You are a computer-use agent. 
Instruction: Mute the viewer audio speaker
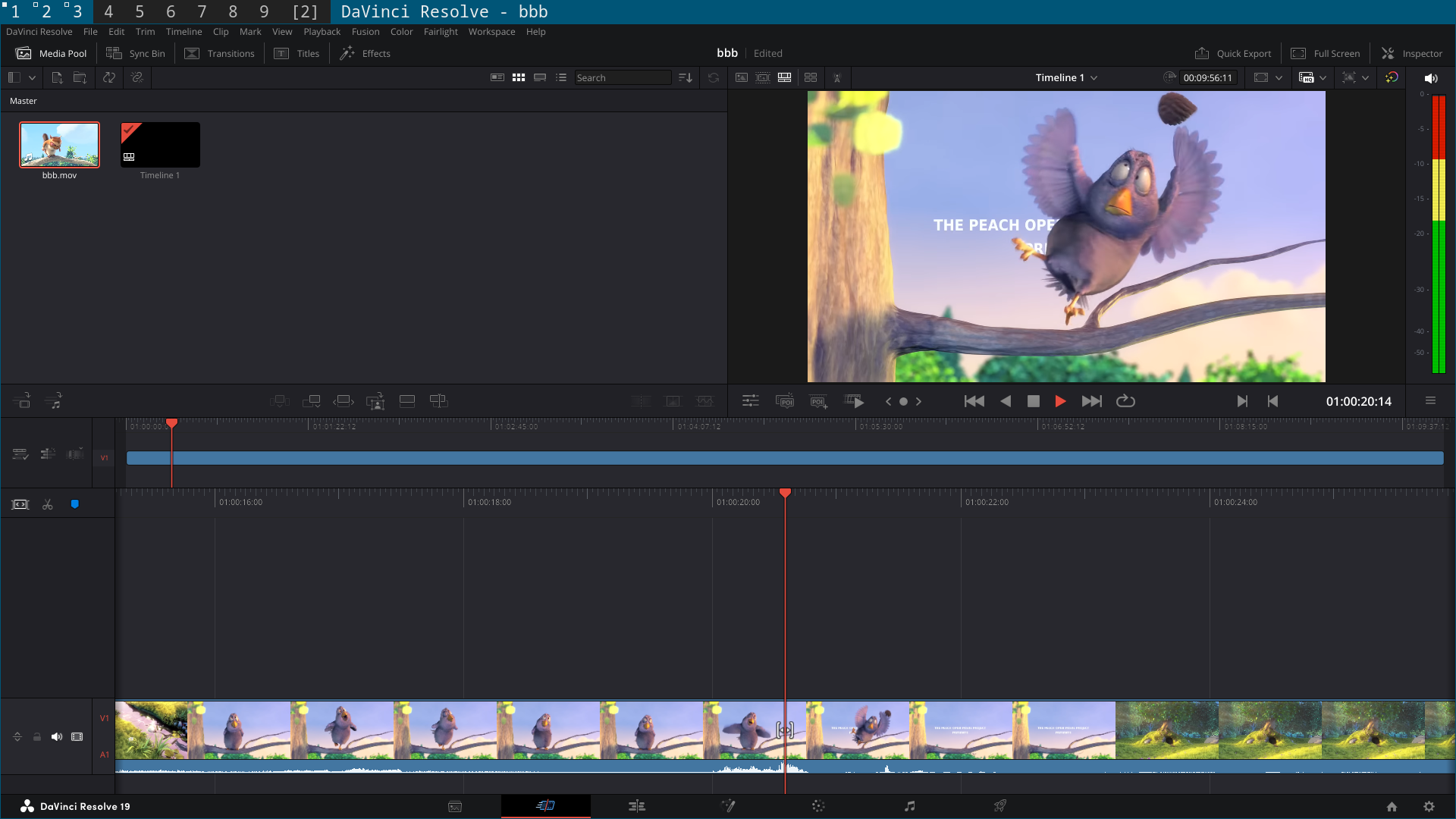pyautogui.click(x=1431, y=78)
